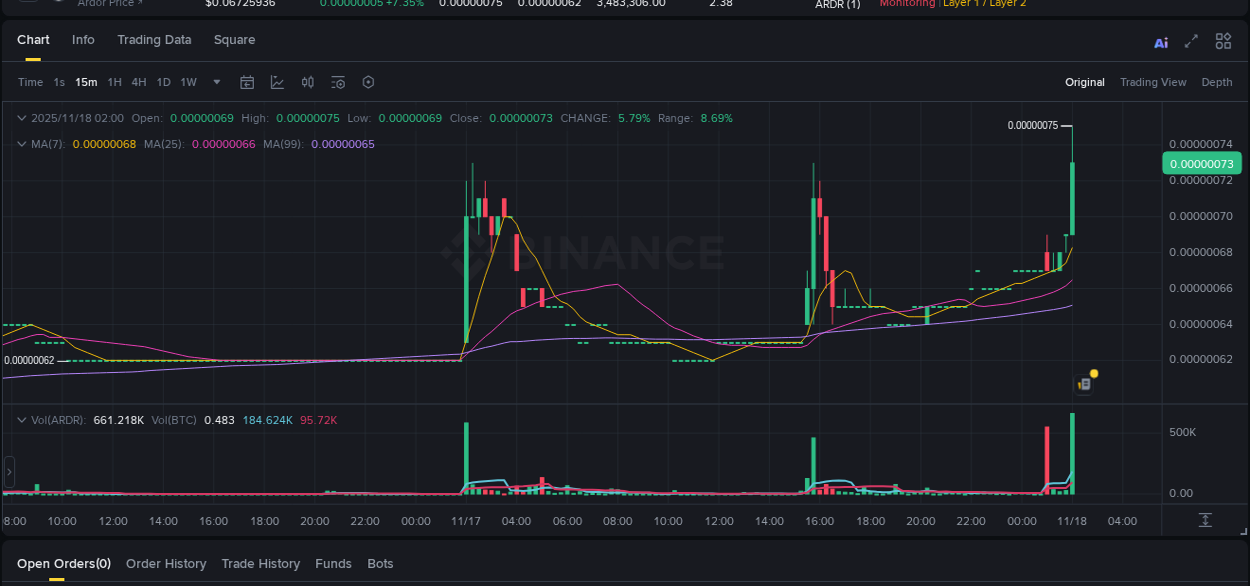Expand chart to full screen
This screenshot has width=1250, height=586.
click(x=1191, y=43)
